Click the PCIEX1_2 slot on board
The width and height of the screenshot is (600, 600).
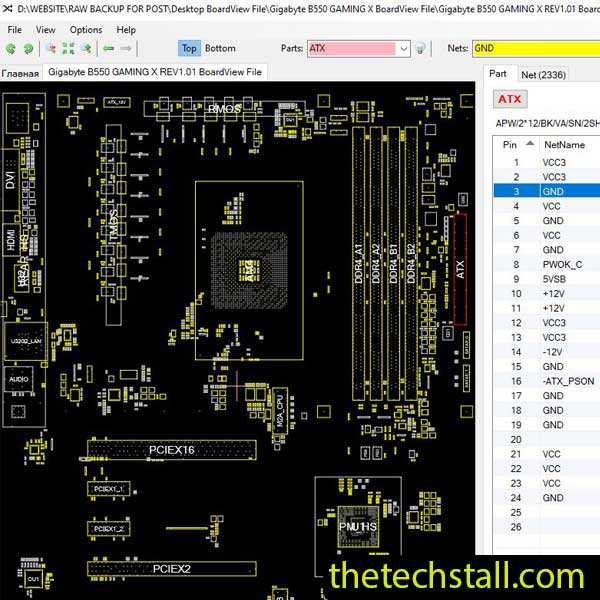109,528
